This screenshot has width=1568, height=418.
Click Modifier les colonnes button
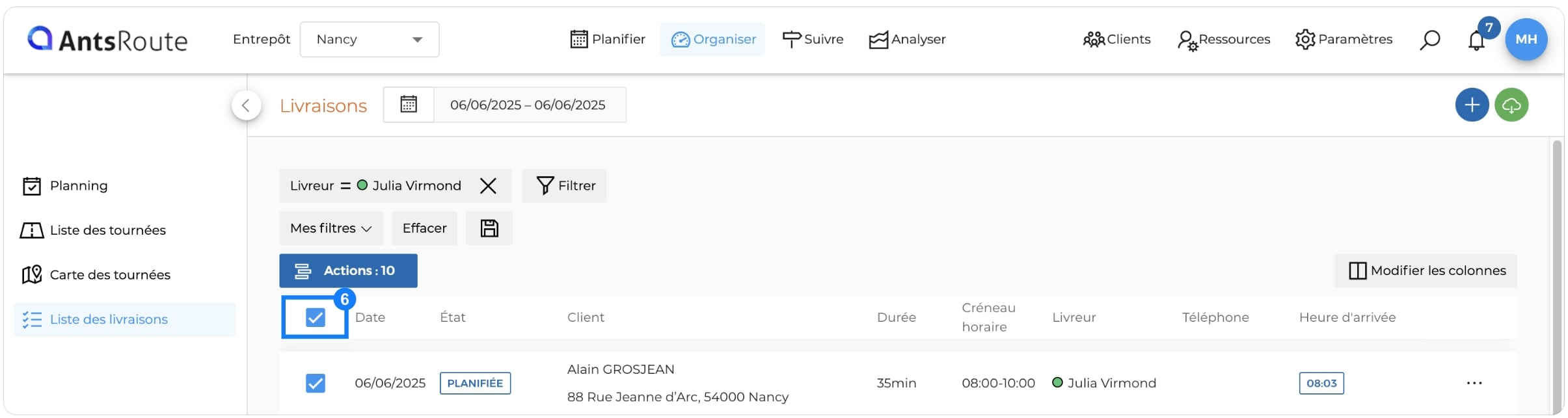(1426, 270)
